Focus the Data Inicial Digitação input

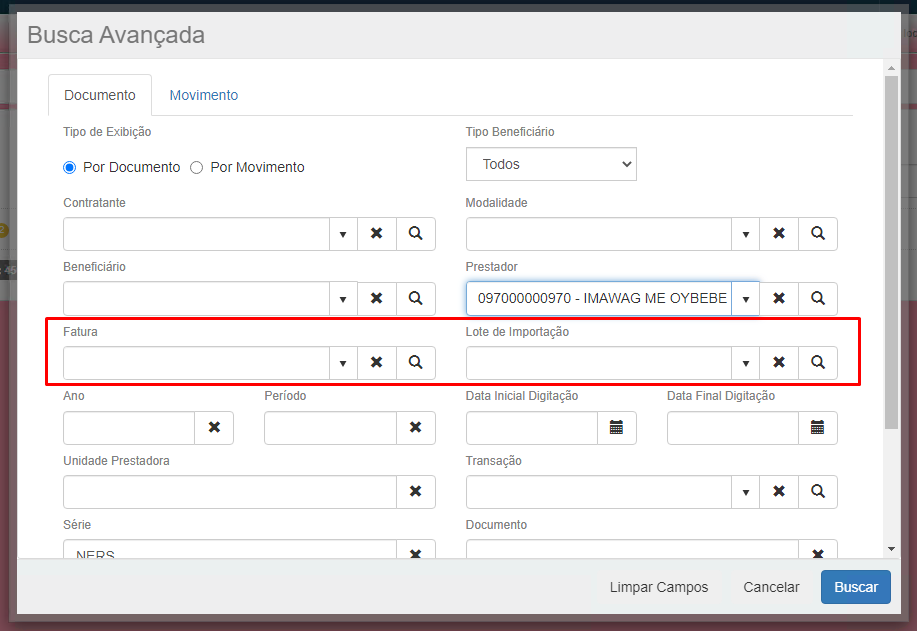tap(532, 427)
